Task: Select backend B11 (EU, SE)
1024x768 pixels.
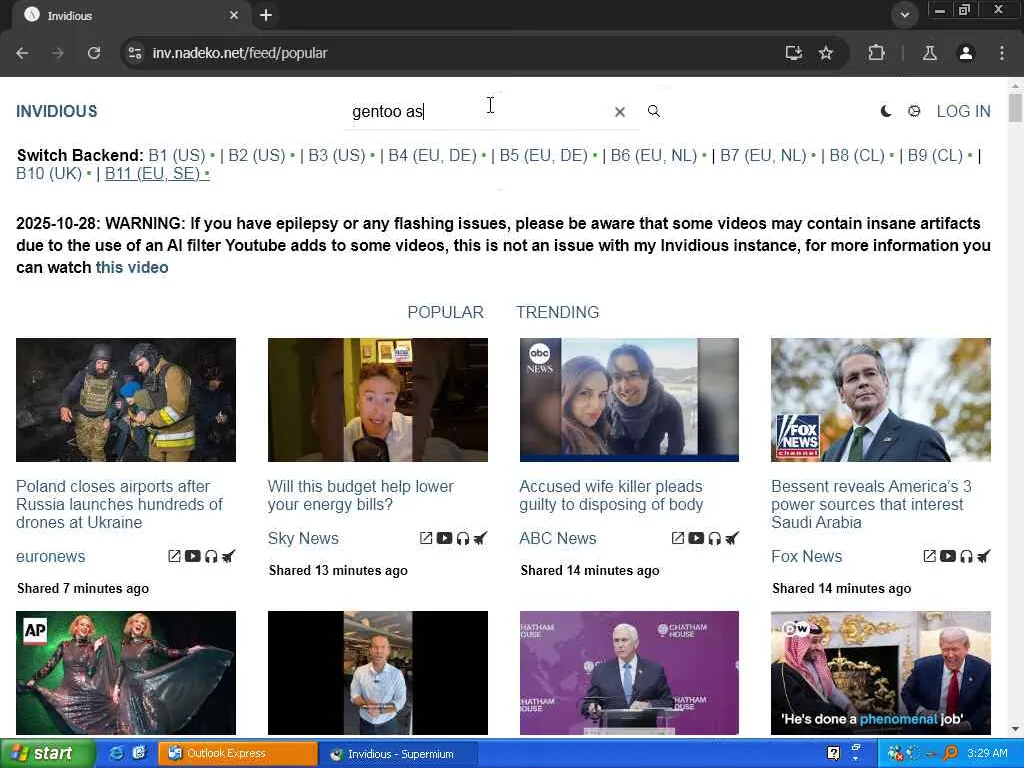Action: (x=157, y=174)
